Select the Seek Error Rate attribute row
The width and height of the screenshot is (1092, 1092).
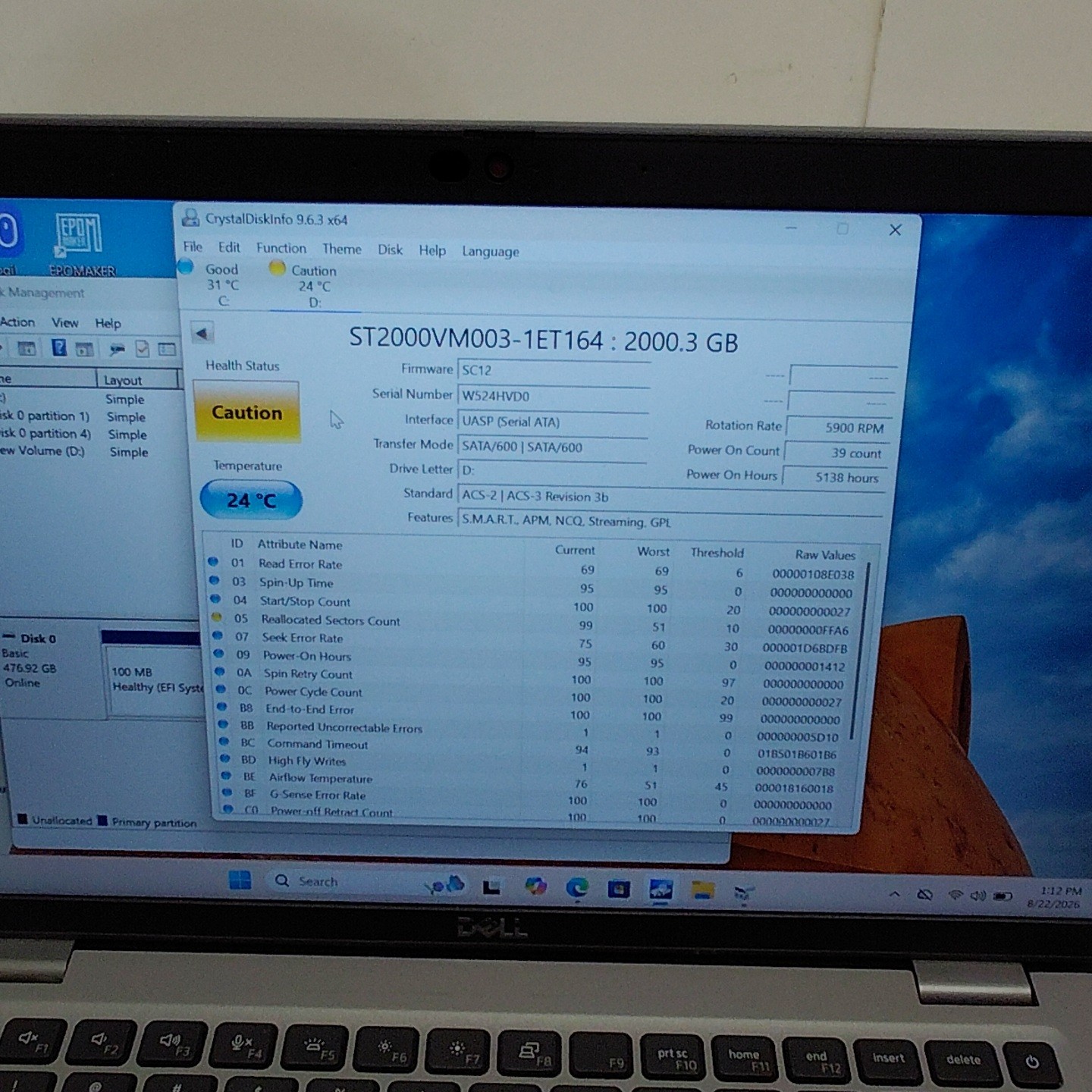click(x=533, y=642)
